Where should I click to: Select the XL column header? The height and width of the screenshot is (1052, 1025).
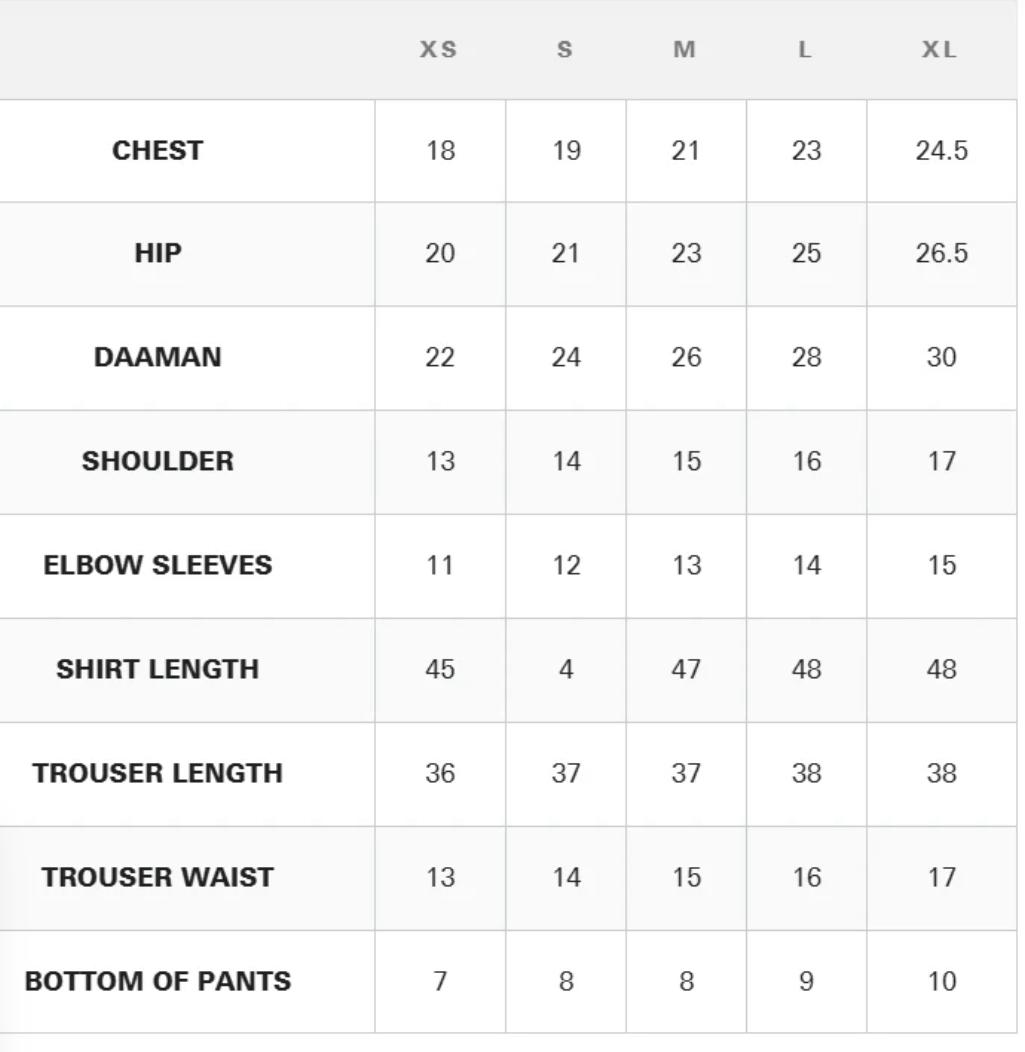point(940,49)
